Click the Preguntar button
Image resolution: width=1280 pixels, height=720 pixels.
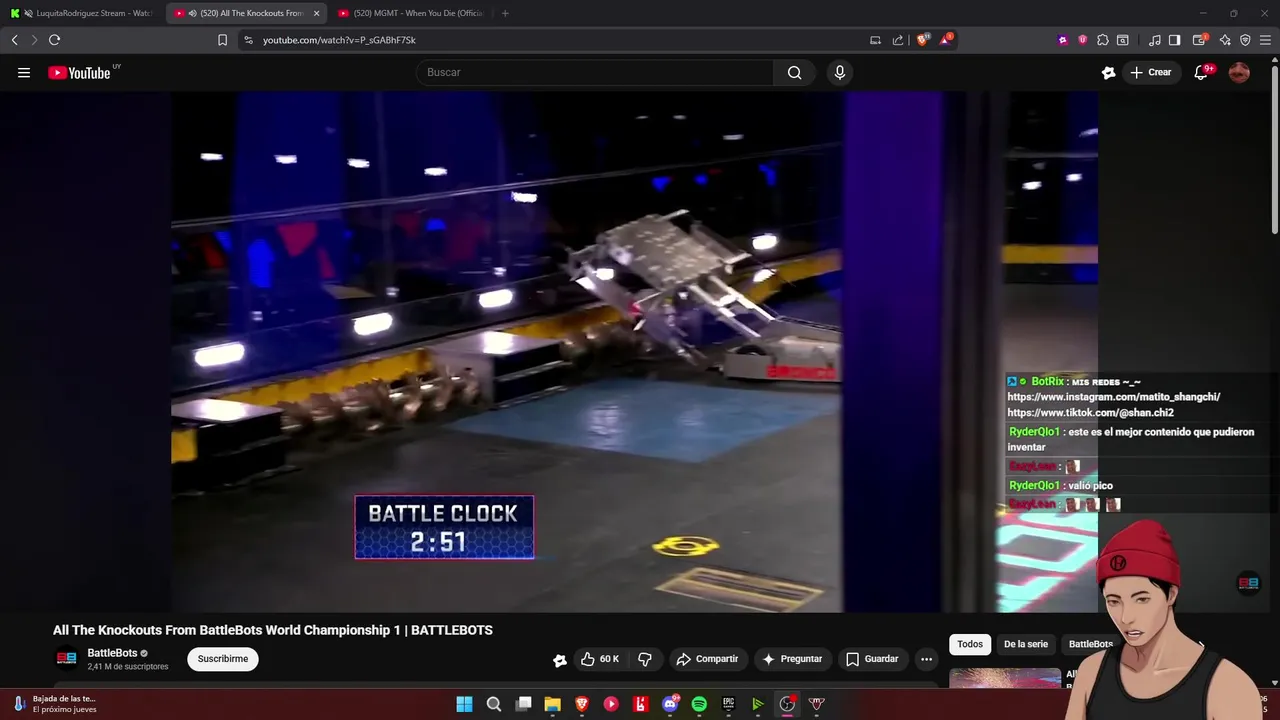[792, 659]
